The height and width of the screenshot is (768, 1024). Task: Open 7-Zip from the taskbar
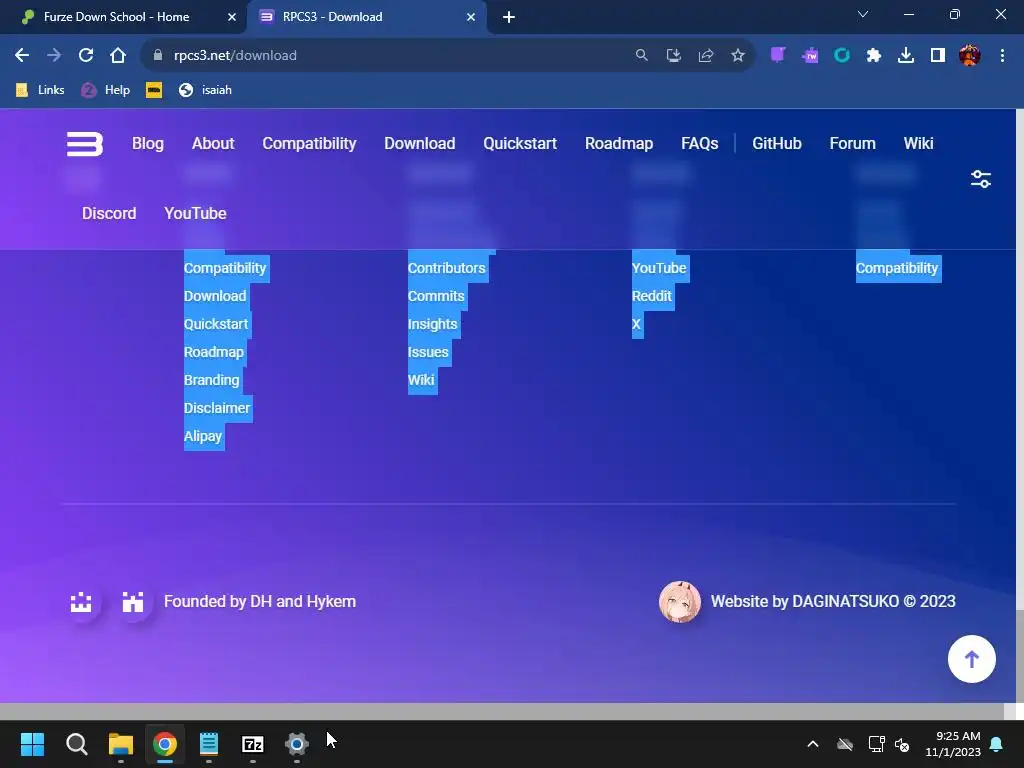click(253, 744)
